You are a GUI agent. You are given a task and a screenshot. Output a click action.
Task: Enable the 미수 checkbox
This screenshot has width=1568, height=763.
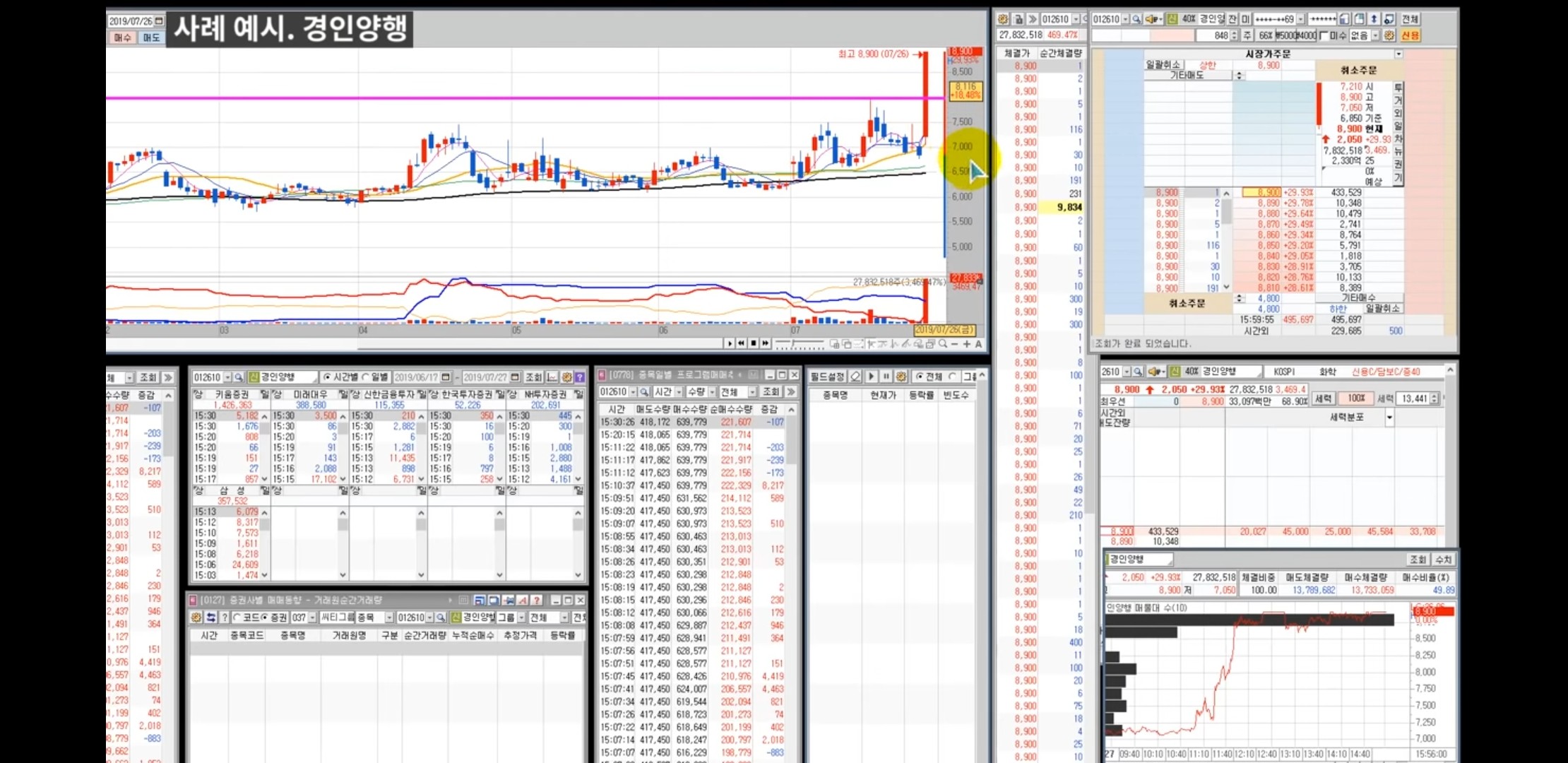point(1324,35)
